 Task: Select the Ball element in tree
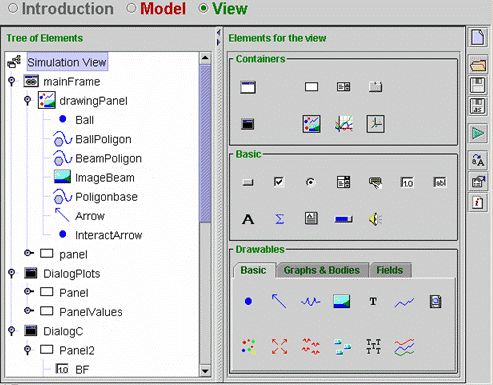(x=84, y=120)
